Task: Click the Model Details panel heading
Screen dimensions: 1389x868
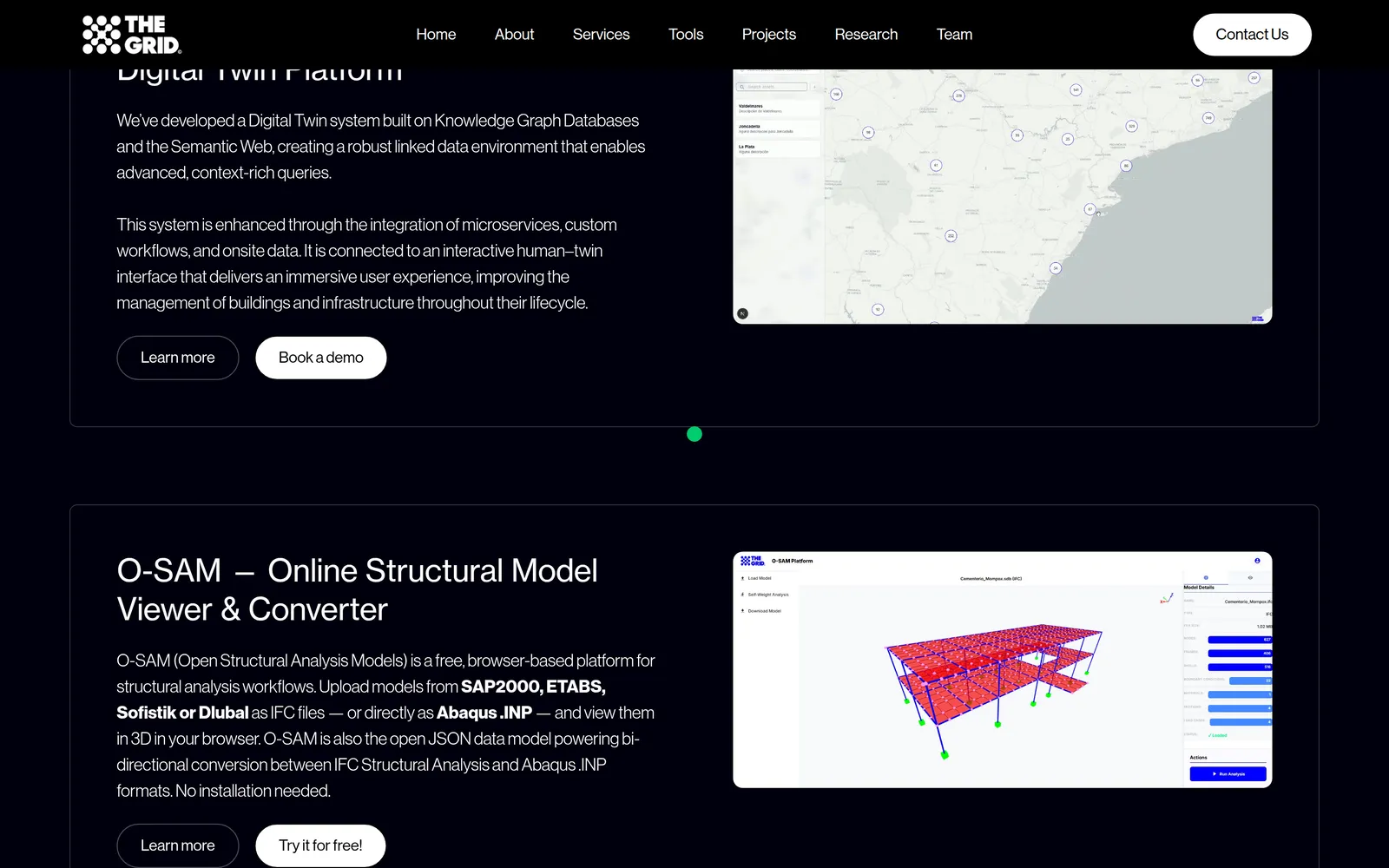Action: 1199,588
